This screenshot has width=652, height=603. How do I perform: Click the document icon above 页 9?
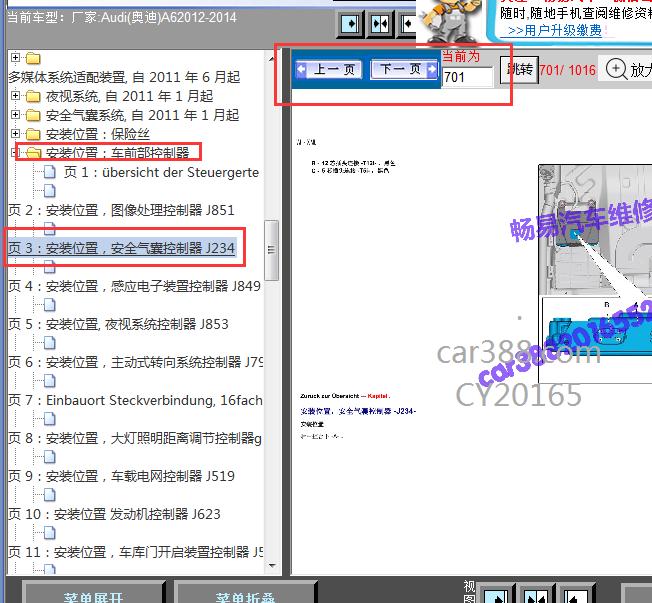tap(50, 456)
